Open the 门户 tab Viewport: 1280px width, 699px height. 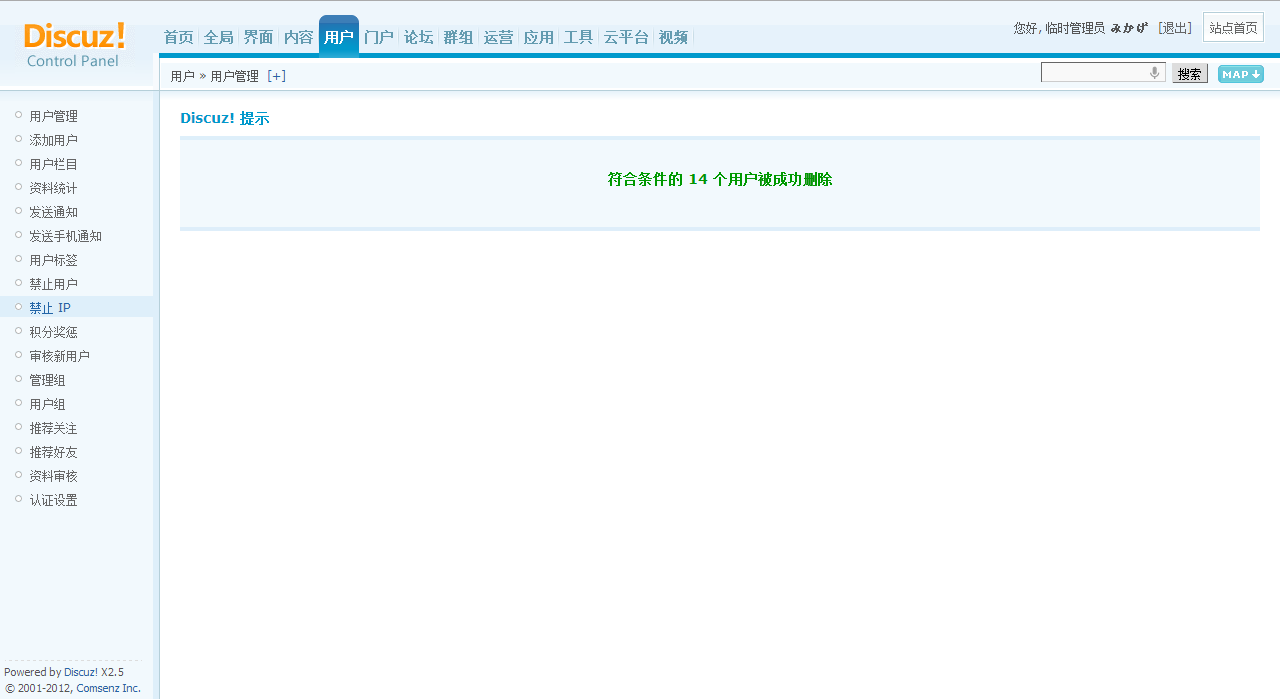coord(379,38)
